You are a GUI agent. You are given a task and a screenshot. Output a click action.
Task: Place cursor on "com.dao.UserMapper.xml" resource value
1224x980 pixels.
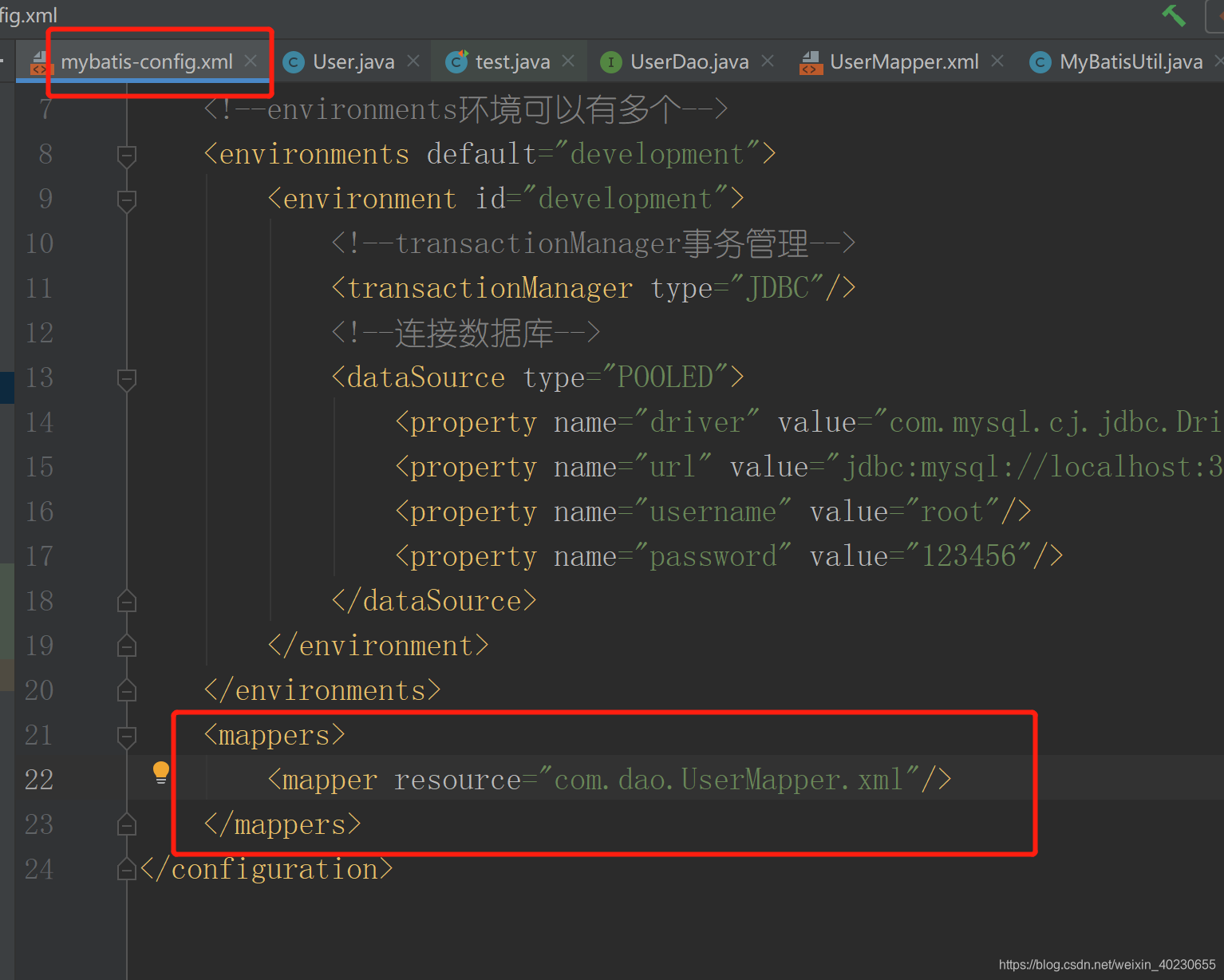point(728,780)
